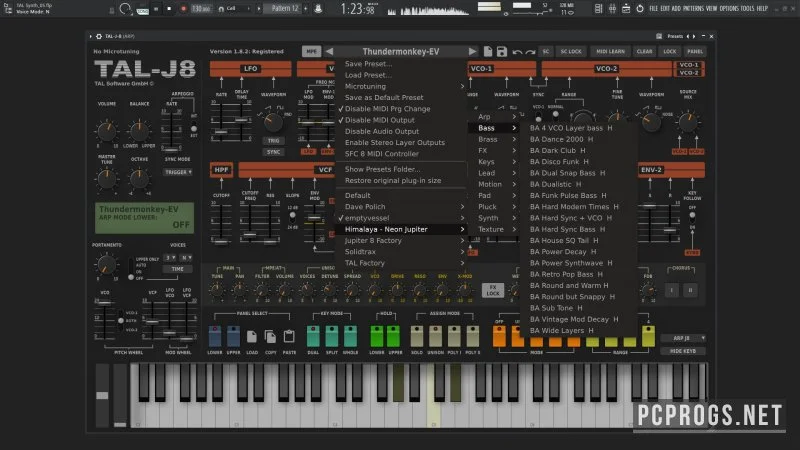Expand the Dave Polich preset bank
The height and width of the screenshot is (450, 800).
click(x=401, y=207)
